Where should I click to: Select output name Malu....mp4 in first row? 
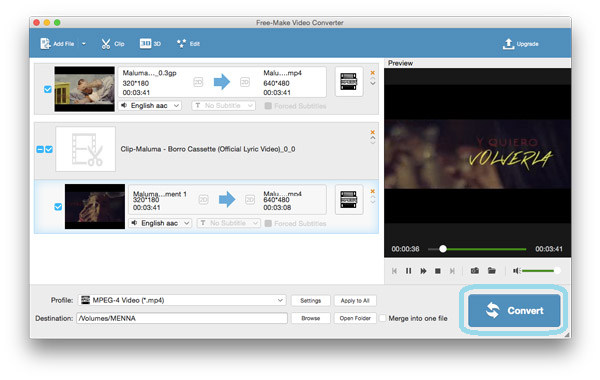[282, 73]
